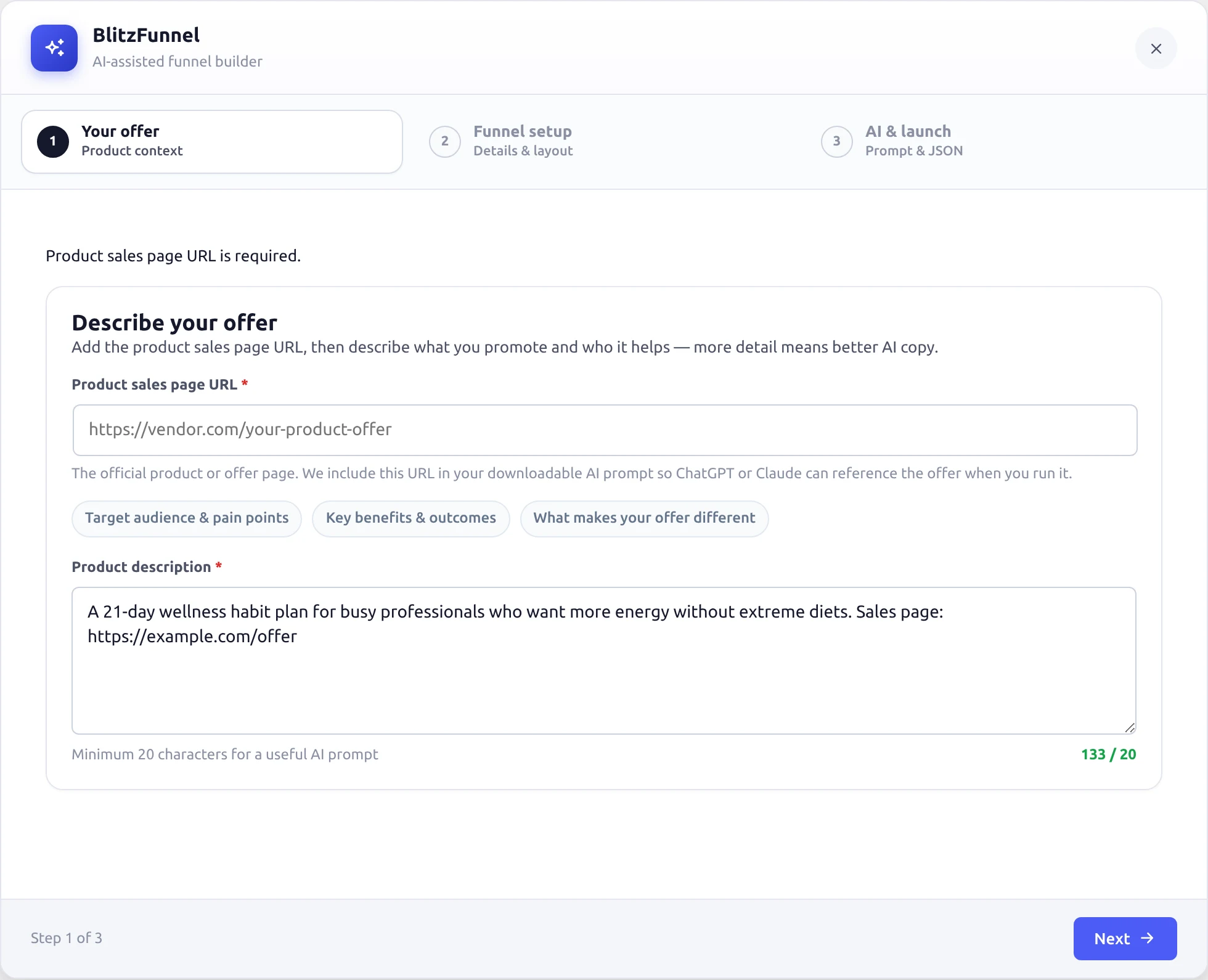Click inside the Product description textarea
Screen dimensions: 1208x980
click(604, 661)
